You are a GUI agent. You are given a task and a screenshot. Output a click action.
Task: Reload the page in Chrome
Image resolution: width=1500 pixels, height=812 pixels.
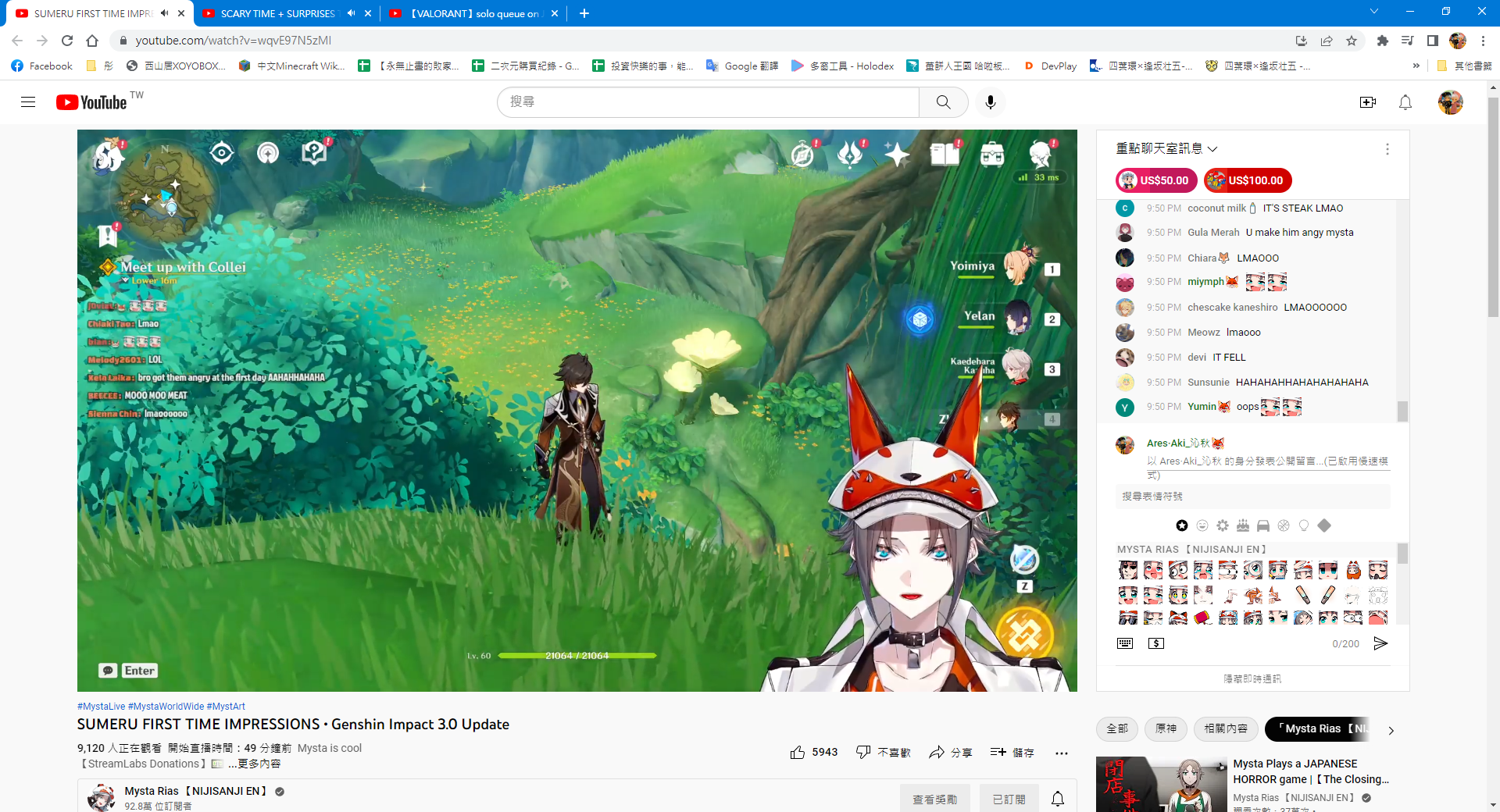click(67, 41)
